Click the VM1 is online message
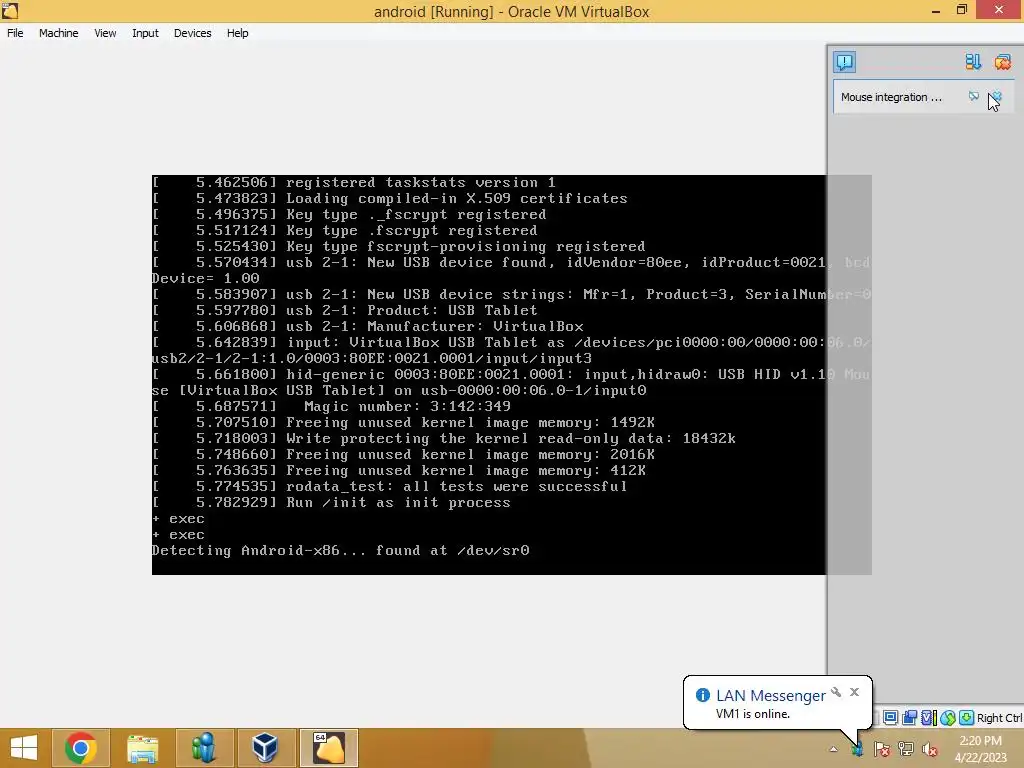This screenshot has width=1024, height=768. point(752,714)
